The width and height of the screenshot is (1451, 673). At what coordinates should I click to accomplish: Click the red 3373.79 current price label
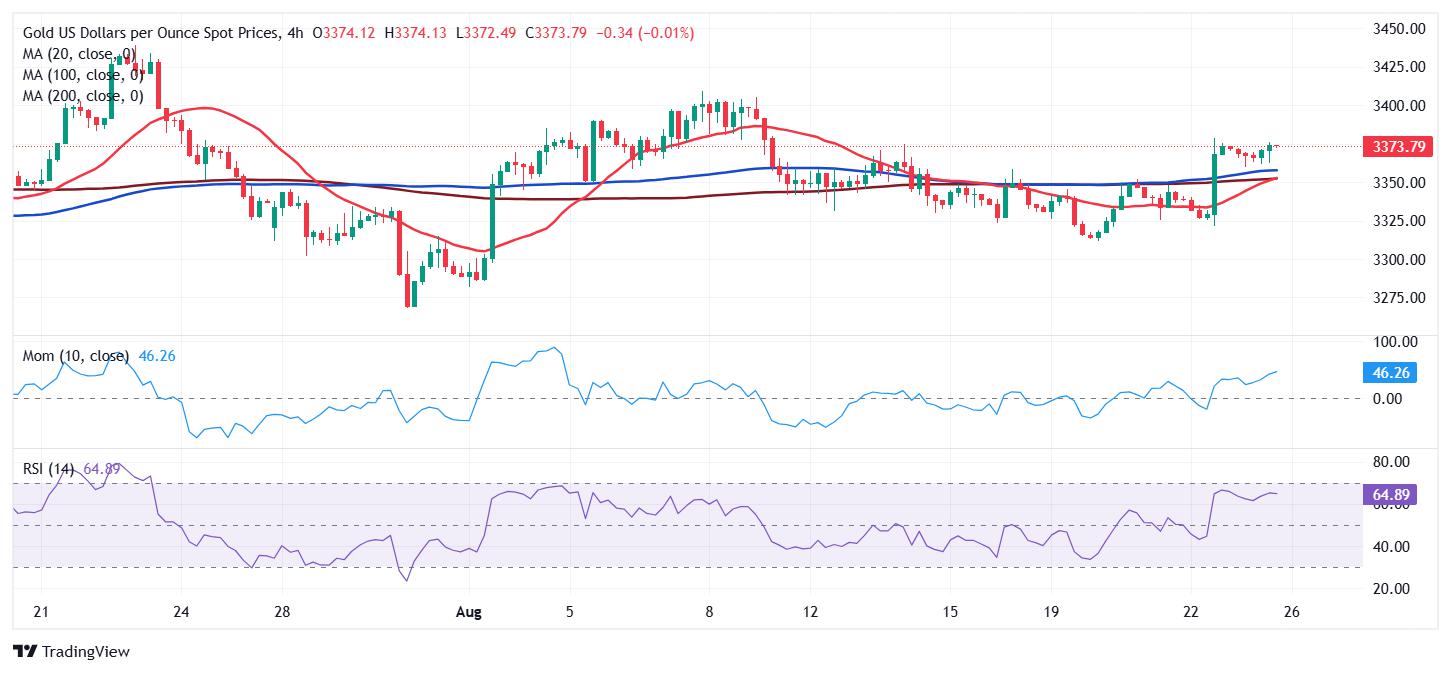[1398, 147]
